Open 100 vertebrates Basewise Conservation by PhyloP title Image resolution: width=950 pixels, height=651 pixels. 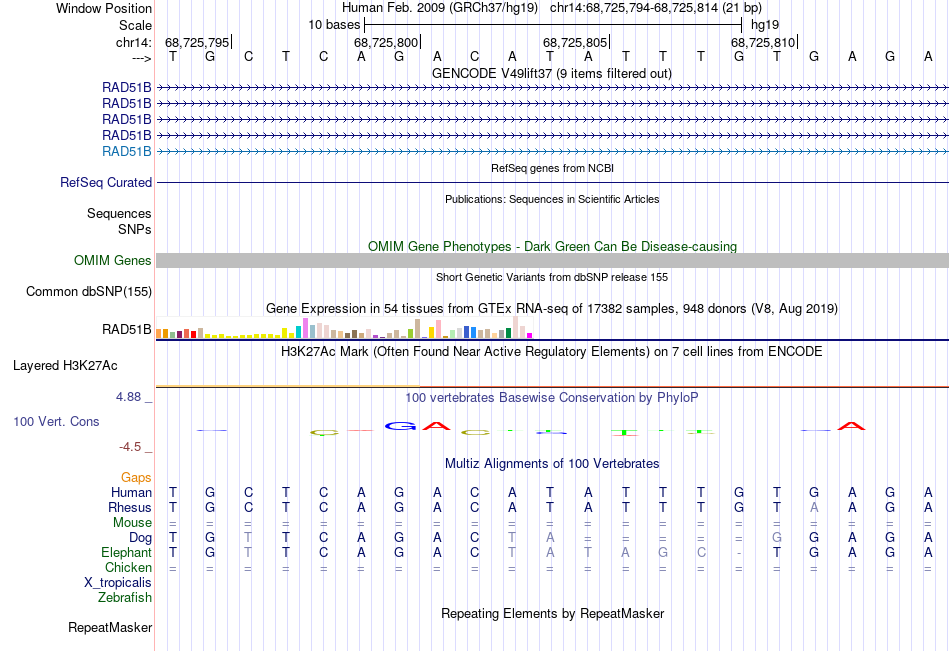(552, 398)
